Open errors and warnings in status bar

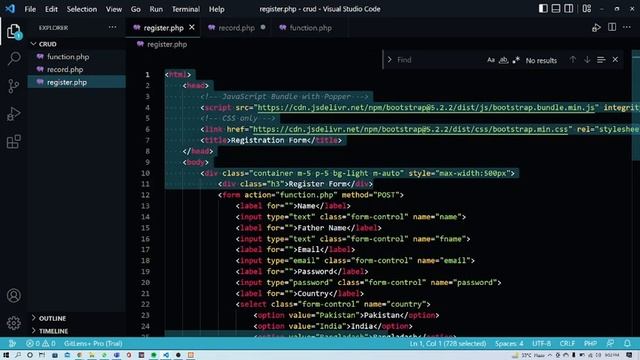click(41, 343)
